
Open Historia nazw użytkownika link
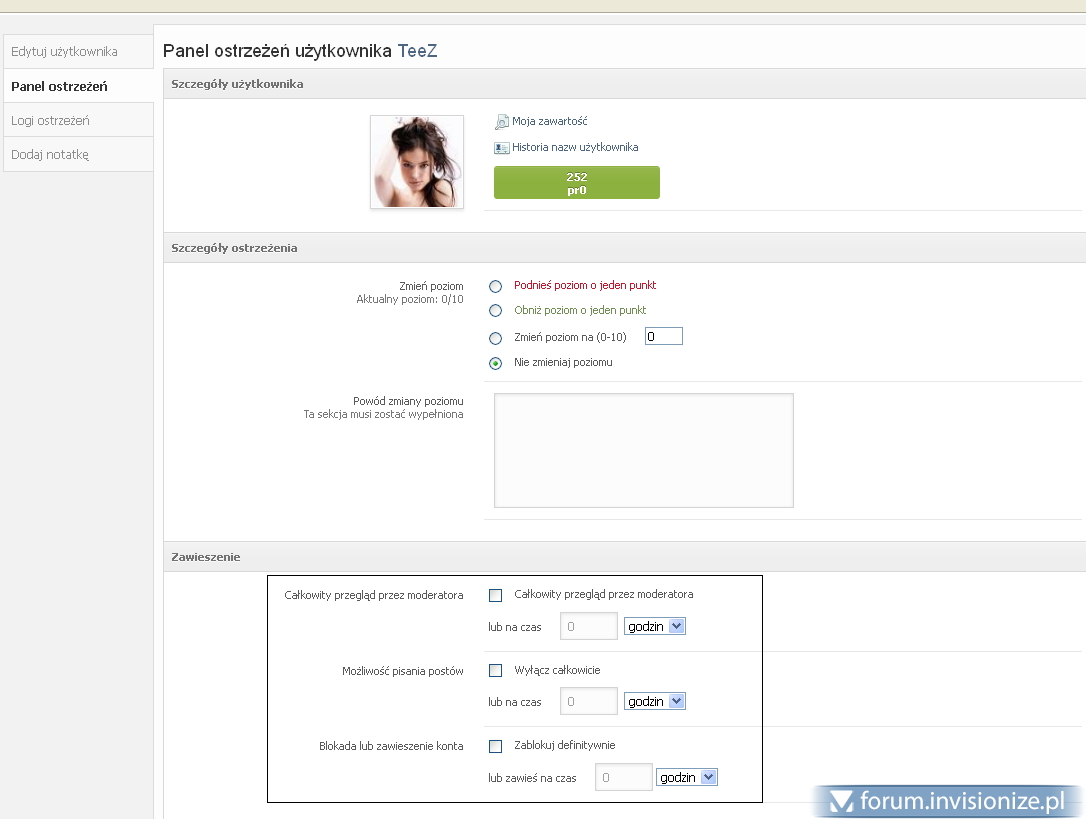(x=575, y=148)
